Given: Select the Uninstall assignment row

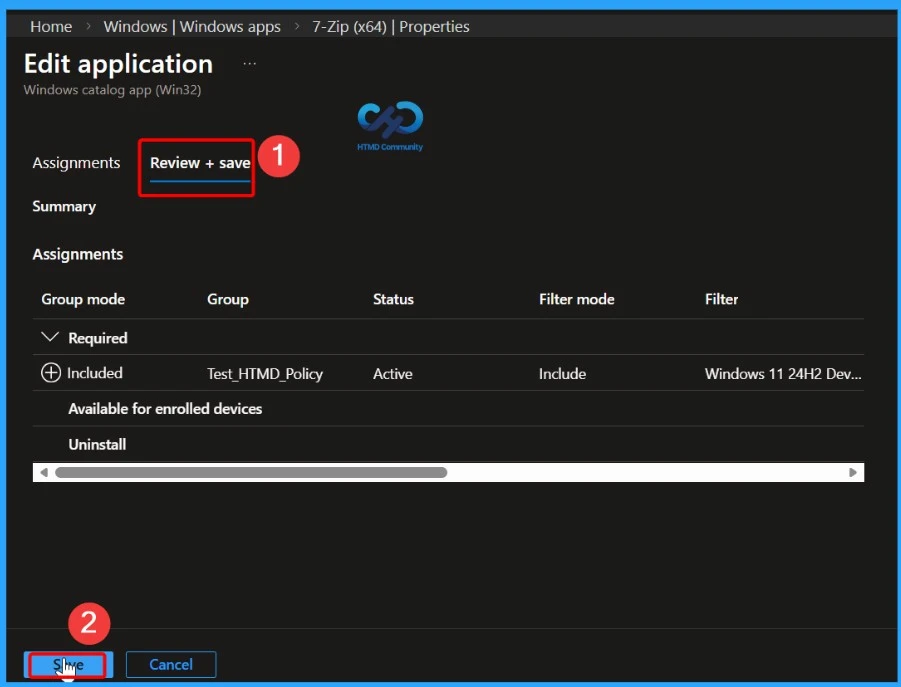Looking at the screenshot, I should point(96,444).
